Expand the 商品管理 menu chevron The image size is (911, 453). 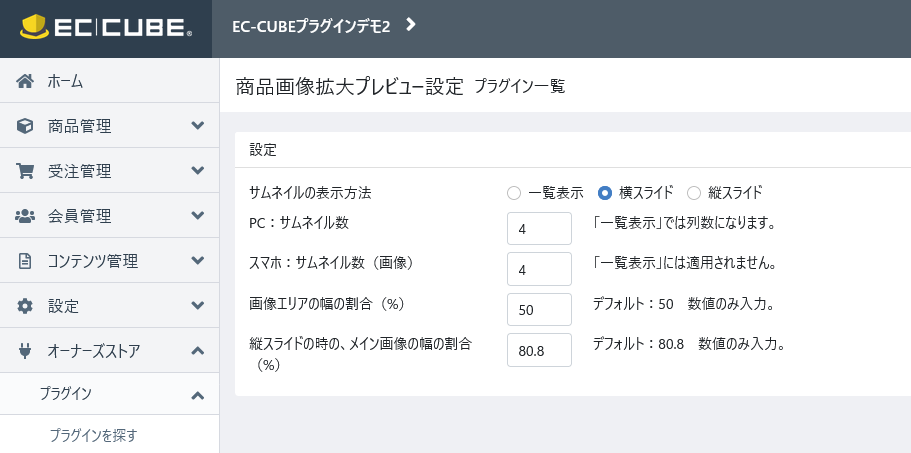point(198,125)
